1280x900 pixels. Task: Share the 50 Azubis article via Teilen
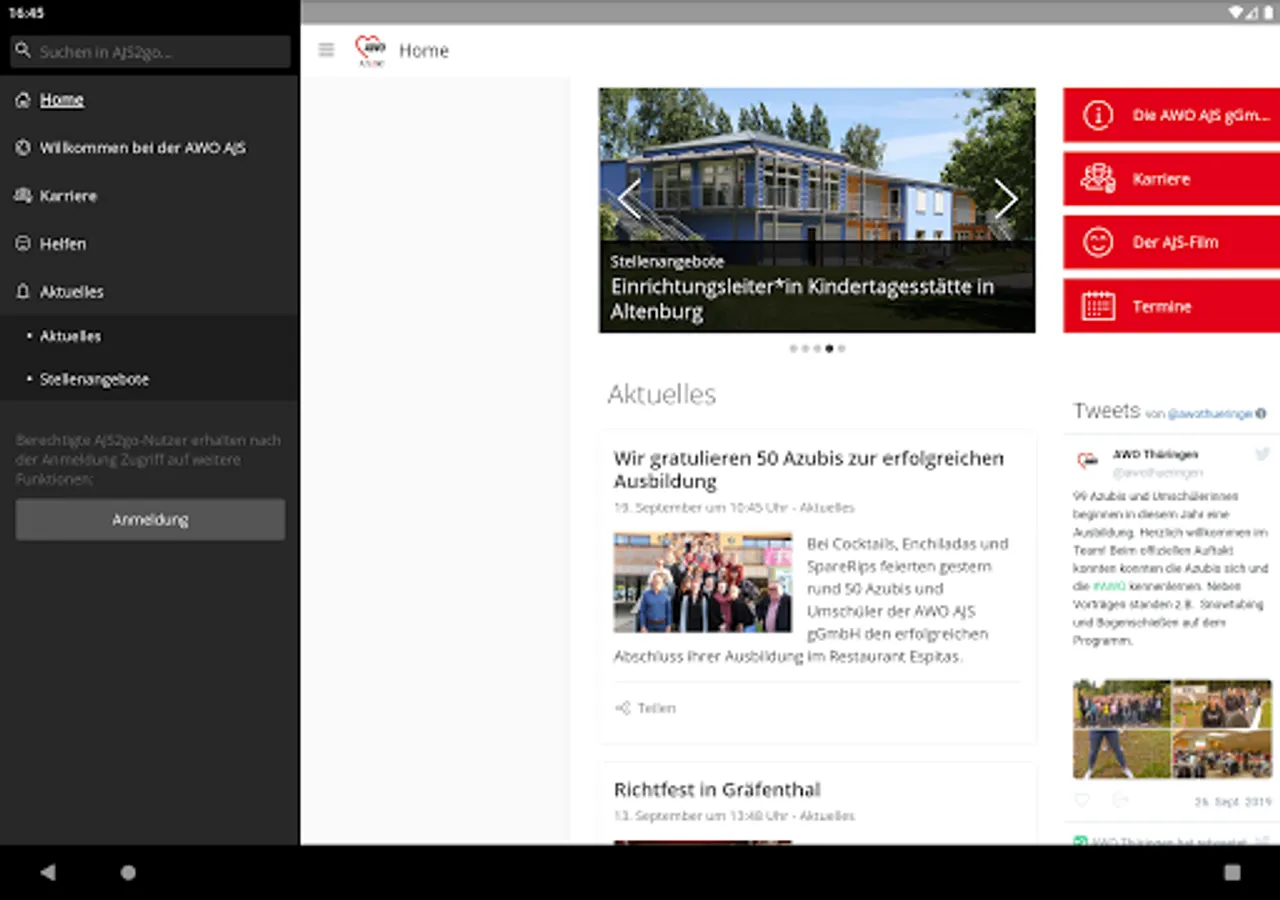[657, 708]
